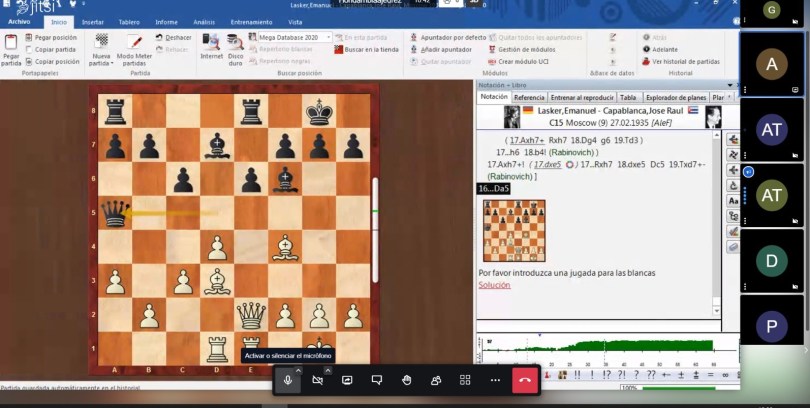The width and height of the screenshot is (810, 408).
Task: Open the Tablero ribbon tab
Action: point(129,21)
